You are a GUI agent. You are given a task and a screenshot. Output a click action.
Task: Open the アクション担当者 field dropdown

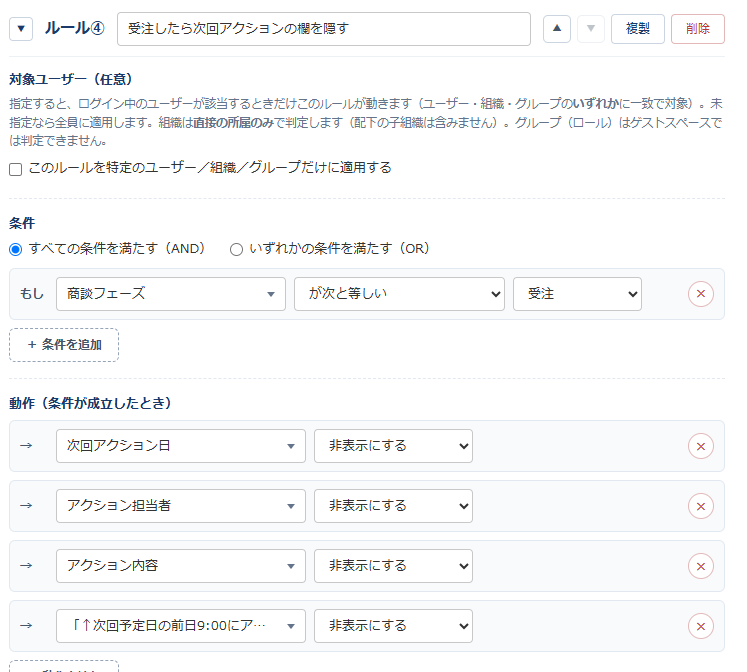pyautogui.click(x=180, y=506)
